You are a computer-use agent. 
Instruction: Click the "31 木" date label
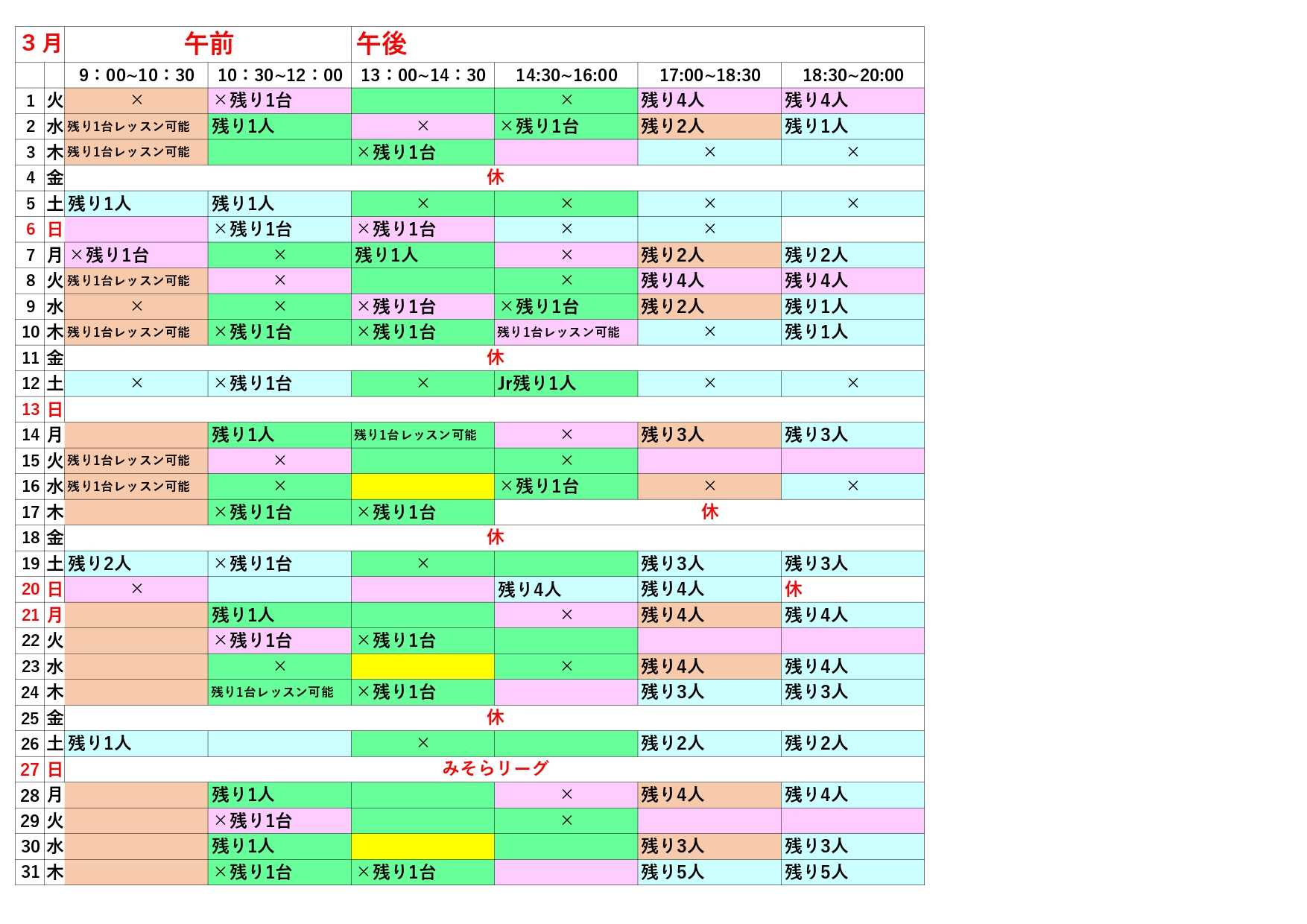click(x=42, y=872)
